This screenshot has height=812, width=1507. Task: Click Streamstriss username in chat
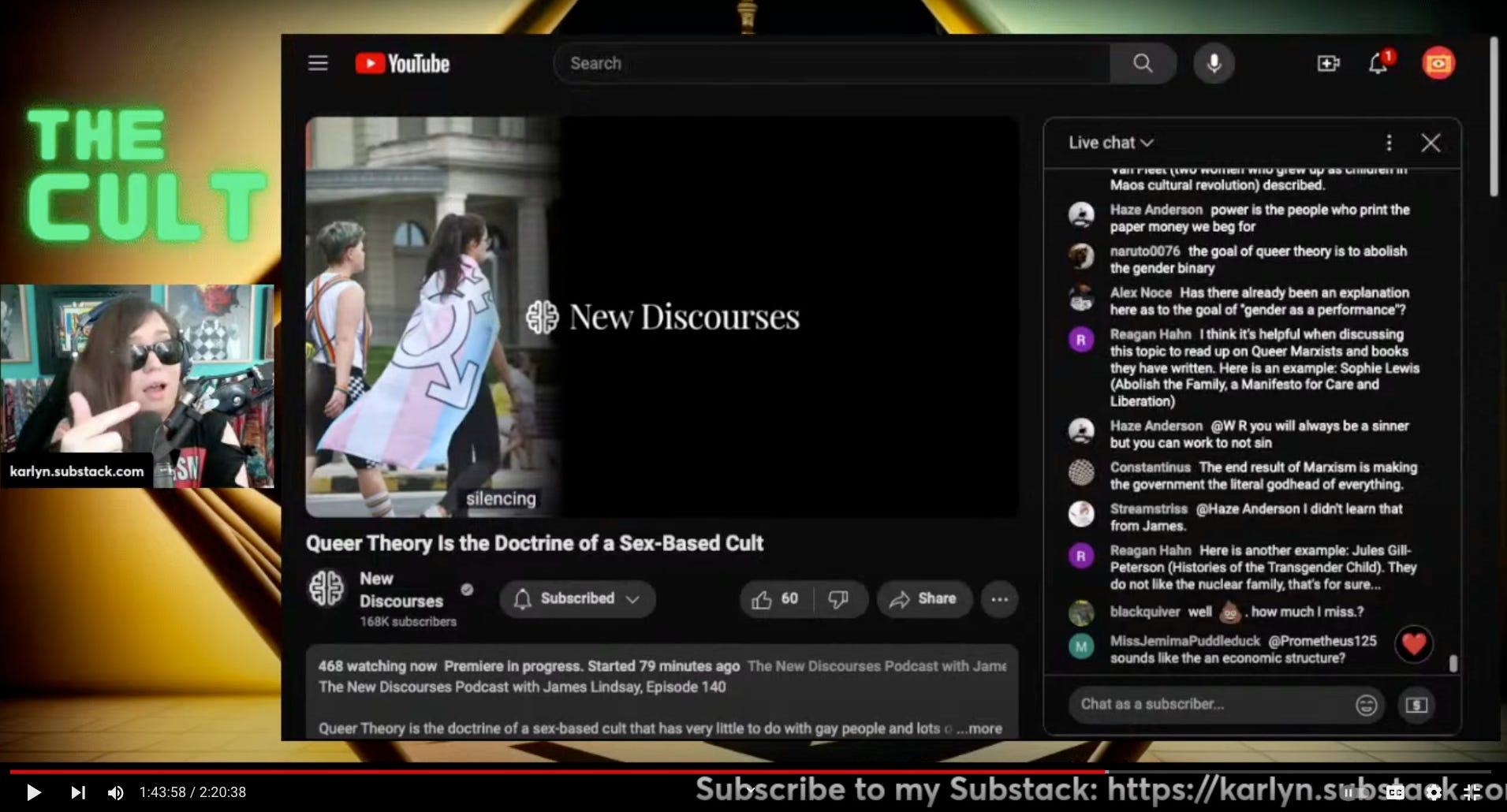[1148, 509]
